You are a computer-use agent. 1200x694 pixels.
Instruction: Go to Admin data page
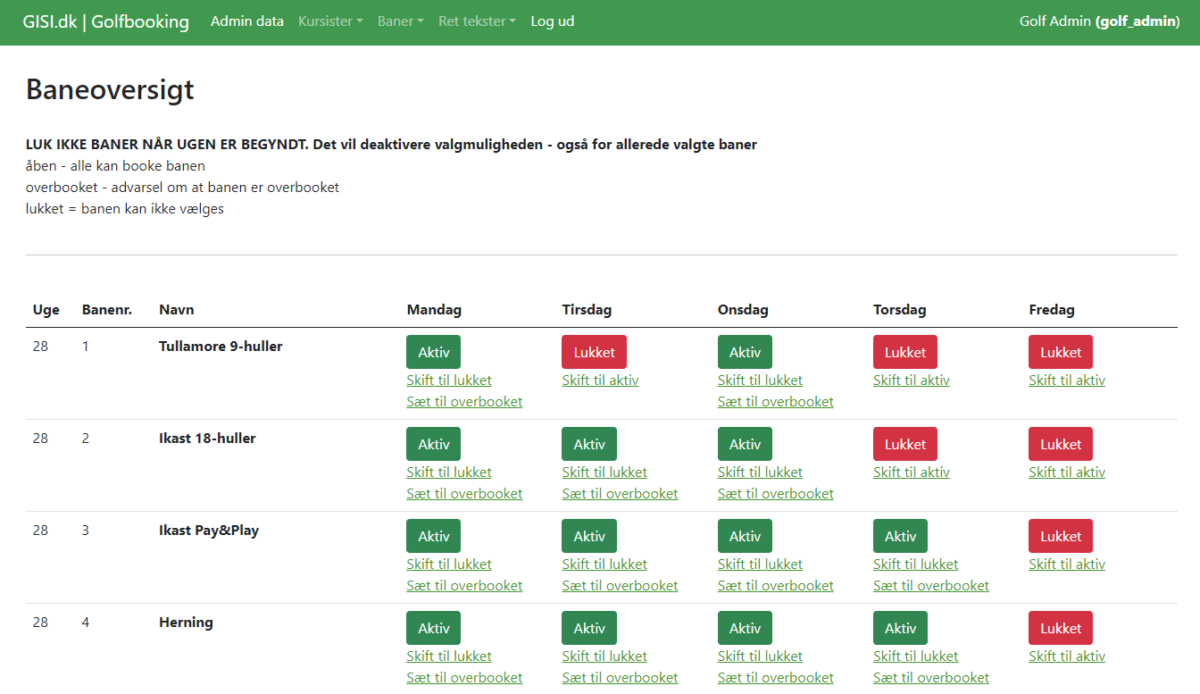247,21
